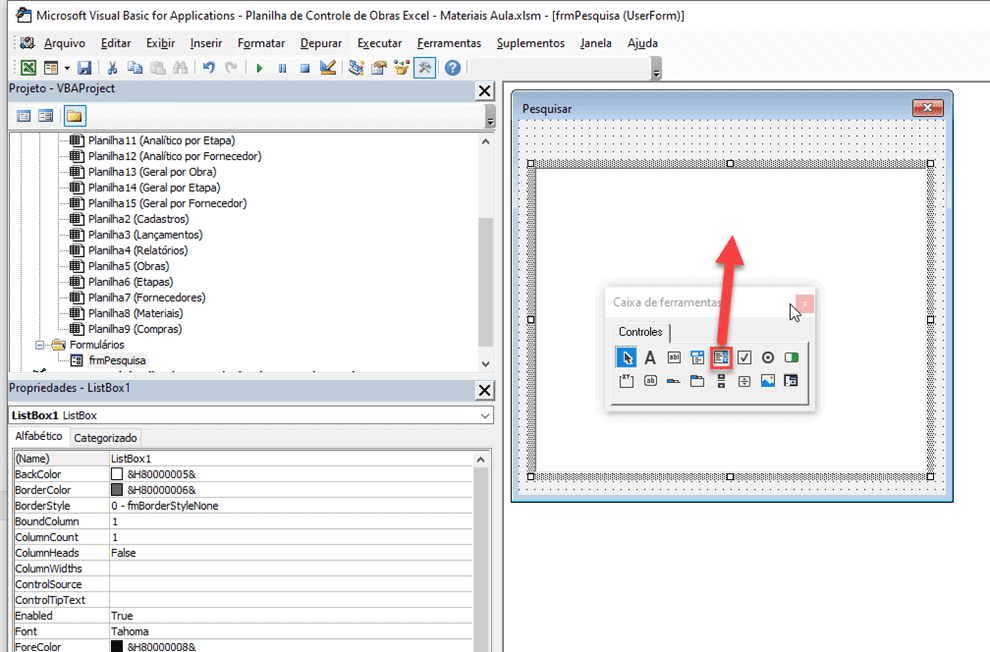Choose the CheckBox control tool

click(x=744, y=357)
